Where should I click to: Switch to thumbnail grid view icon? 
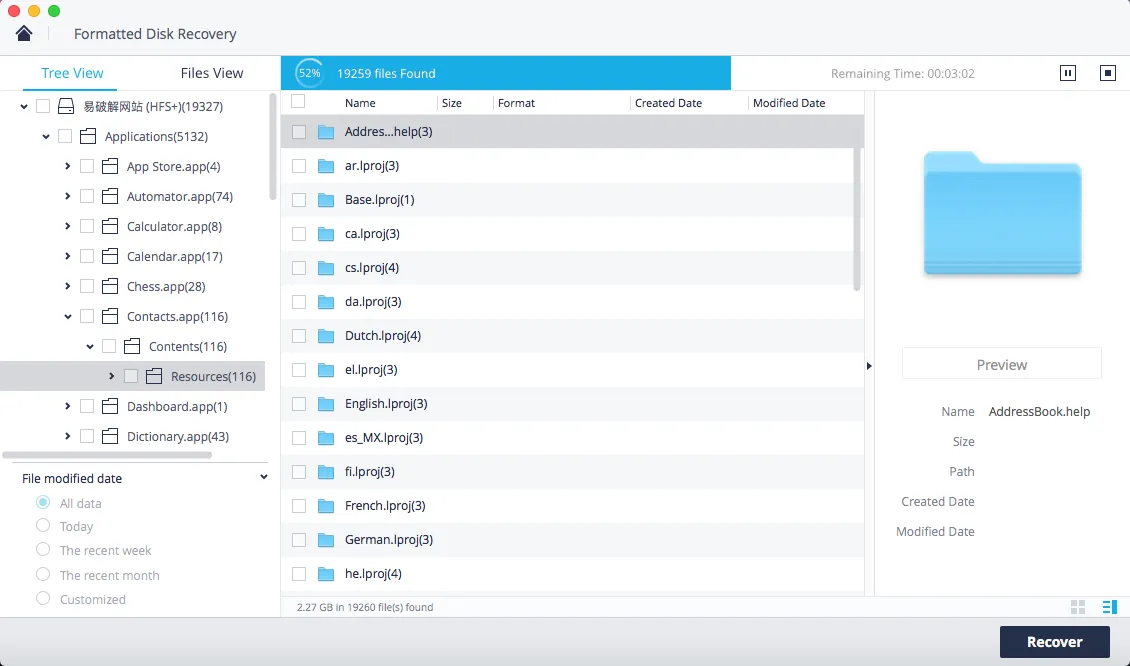pos(1078,607)
